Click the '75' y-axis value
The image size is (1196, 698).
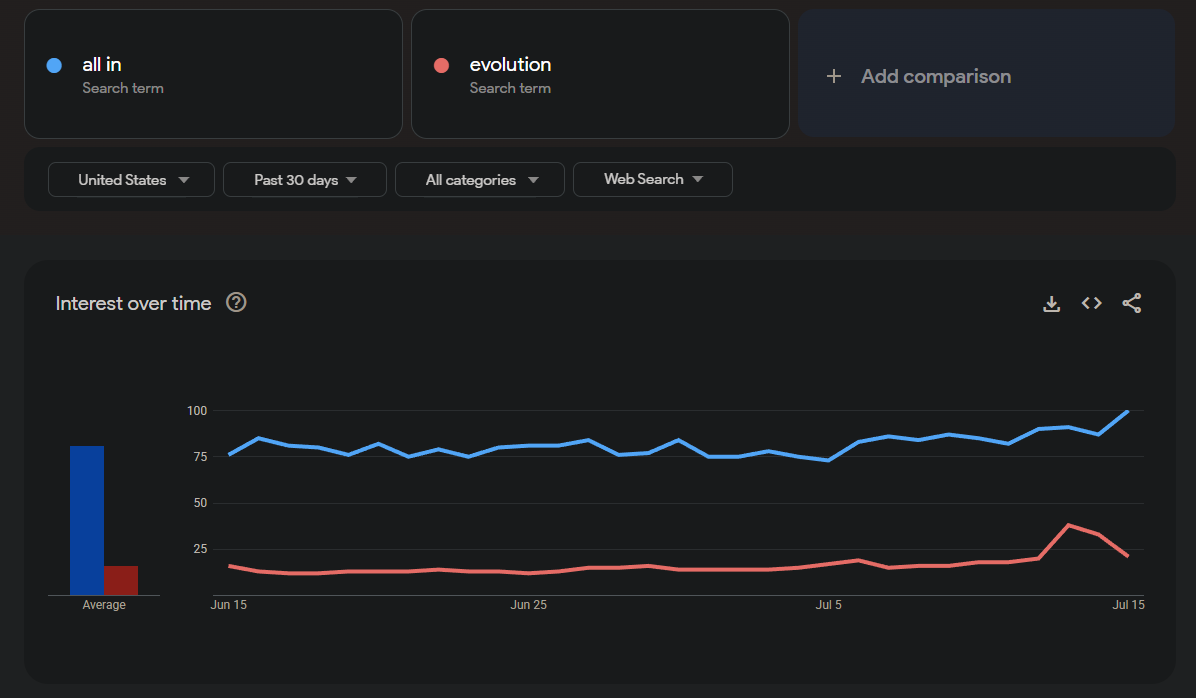click(200, 457)
